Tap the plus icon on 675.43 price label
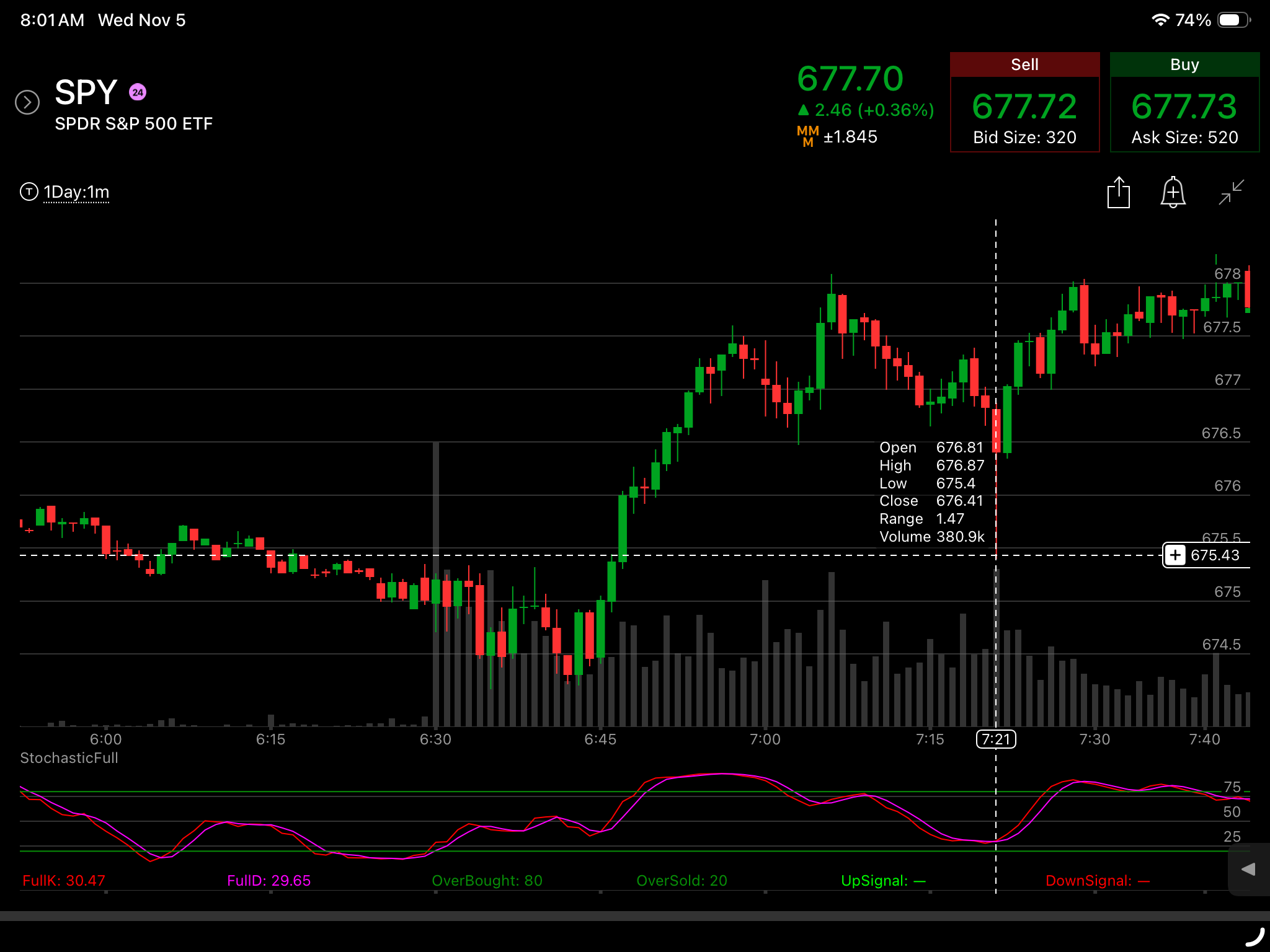The width and height of the screenshot is (1270, 952). coord(1175,555)
